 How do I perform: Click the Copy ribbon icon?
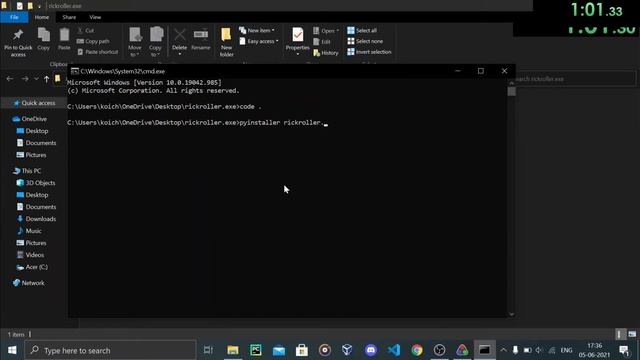point(44,35)
